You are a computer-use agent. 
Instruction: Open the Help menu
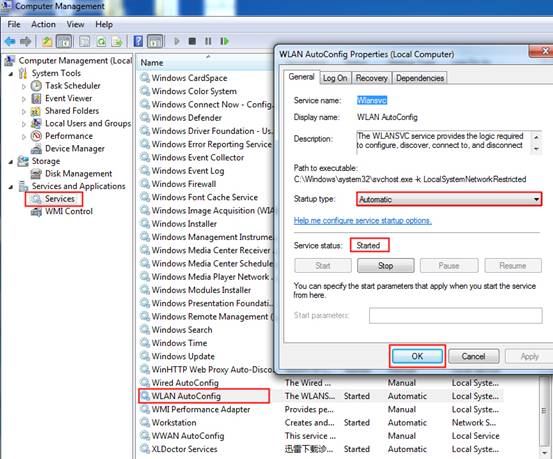click(x=104, y=24)
